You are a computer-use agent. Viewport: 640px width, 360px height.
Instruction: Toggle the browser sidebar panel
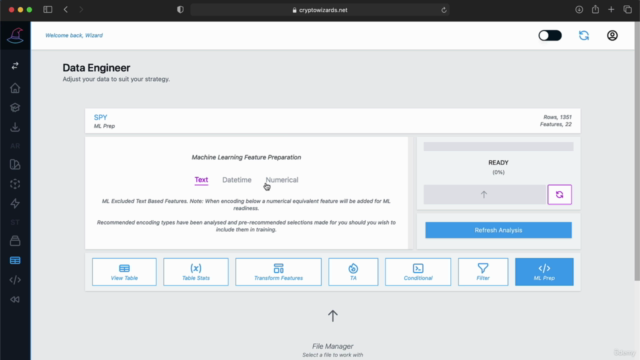pyautogui.click(x=48, y=9)
